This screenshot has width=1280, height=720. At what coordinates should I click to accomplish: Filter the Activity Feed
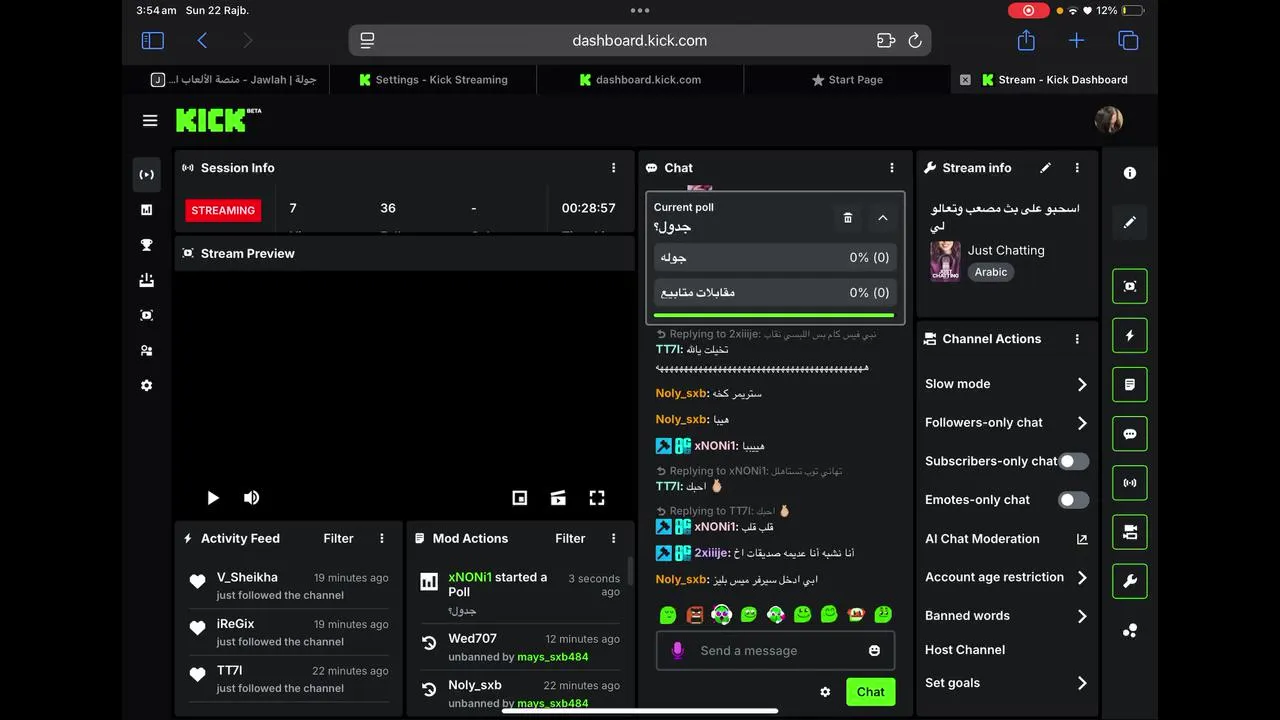338,538
